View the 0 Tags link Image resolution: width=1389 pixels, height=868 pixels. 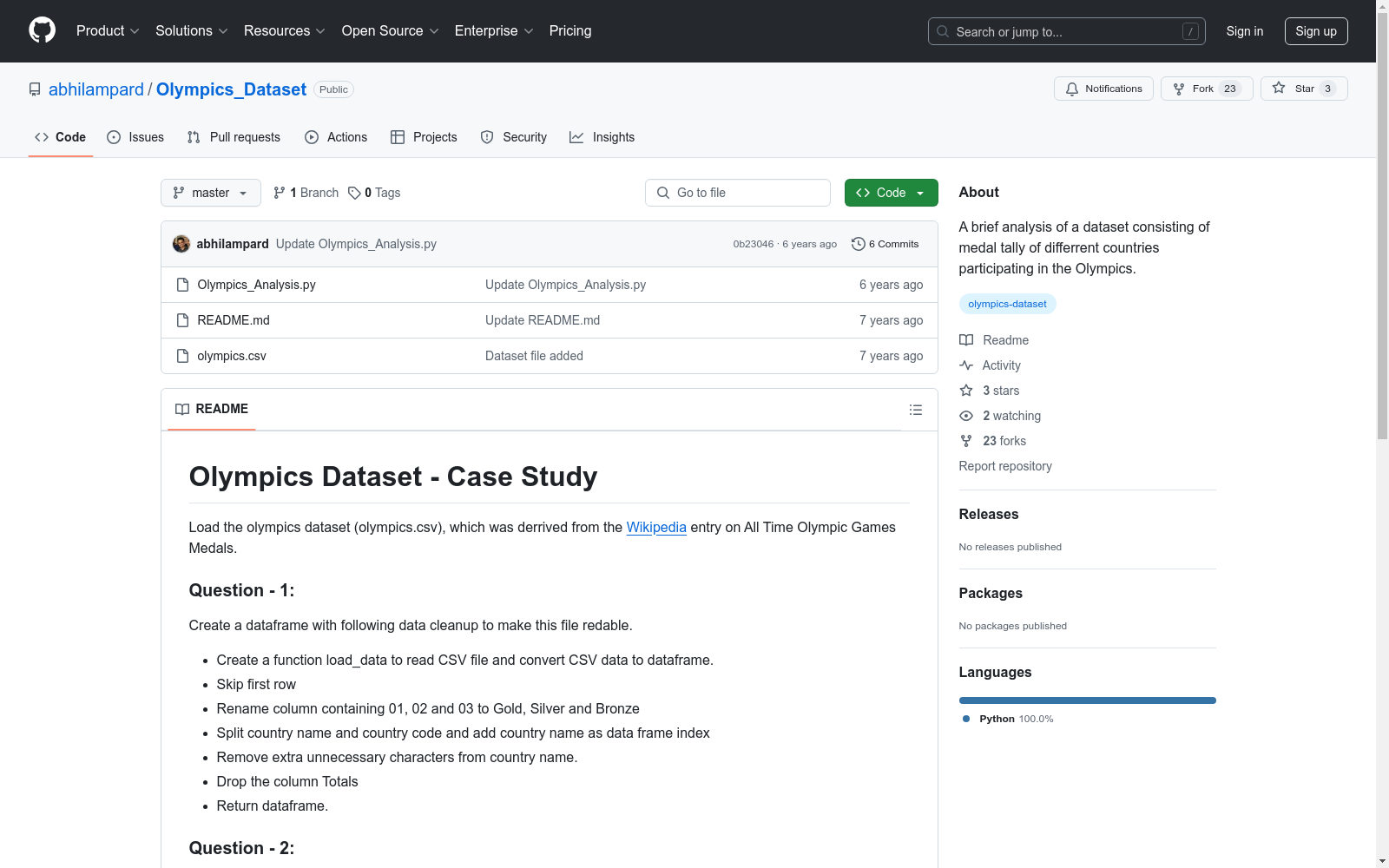(374, 193)
